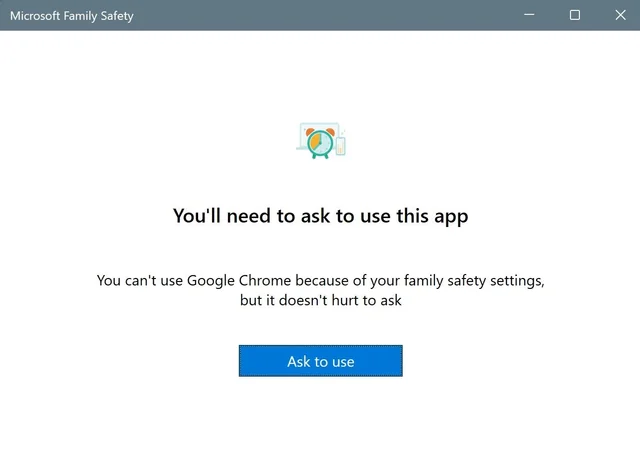Minimize the Microsoft Family Safety window

click(529, 15)
